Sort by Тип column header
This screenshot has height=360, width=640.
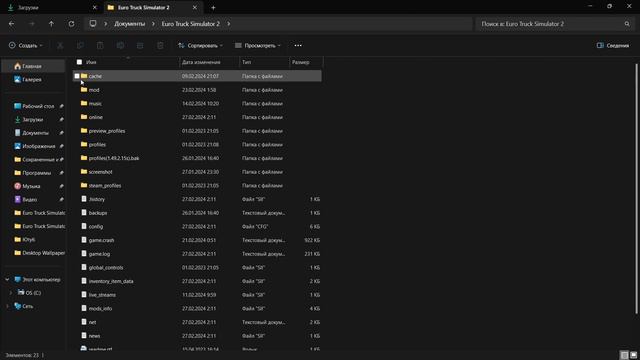(x=264, y=62)
